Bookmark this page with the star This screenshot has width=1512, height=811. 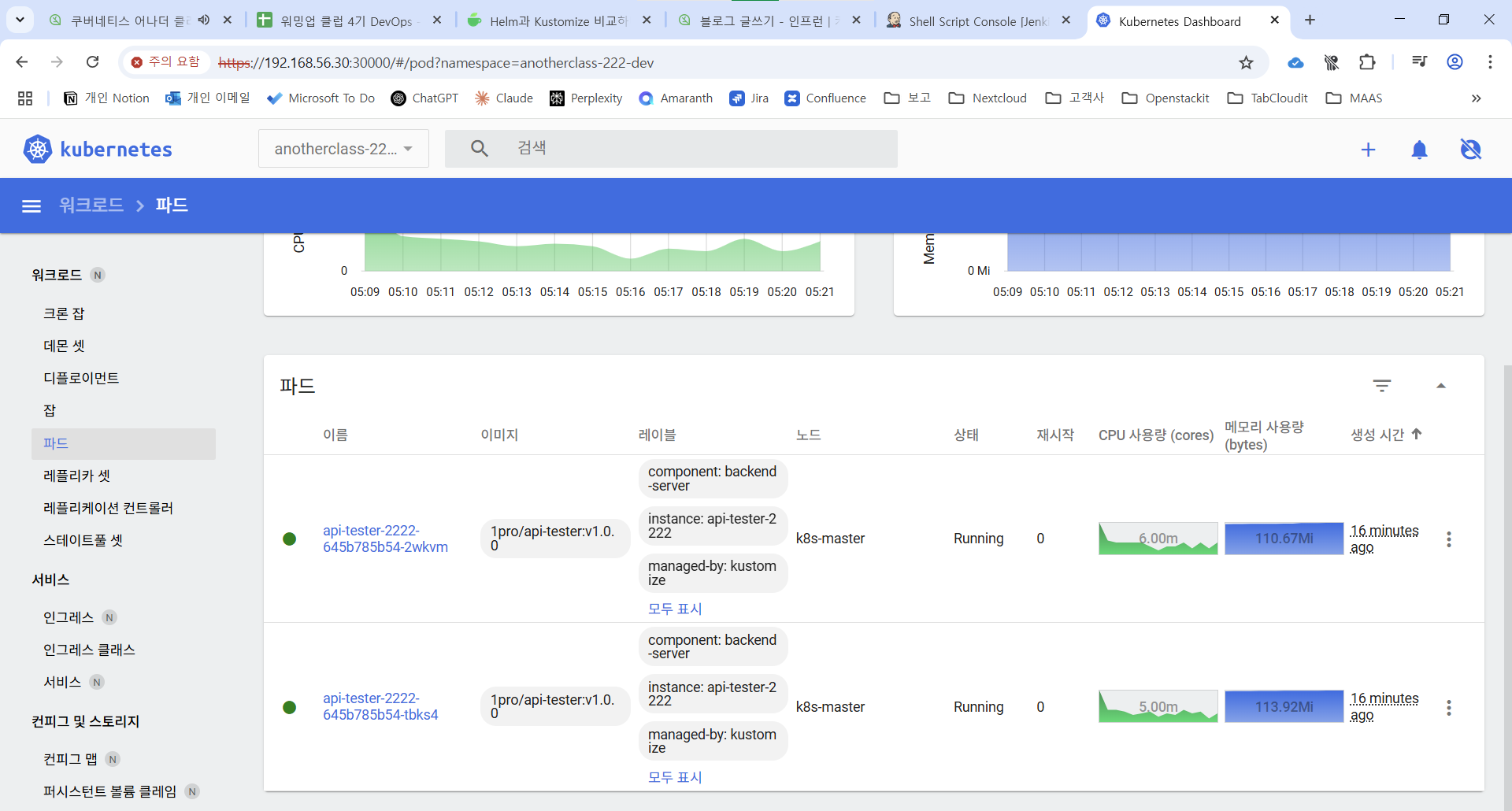click(1246, 62)
